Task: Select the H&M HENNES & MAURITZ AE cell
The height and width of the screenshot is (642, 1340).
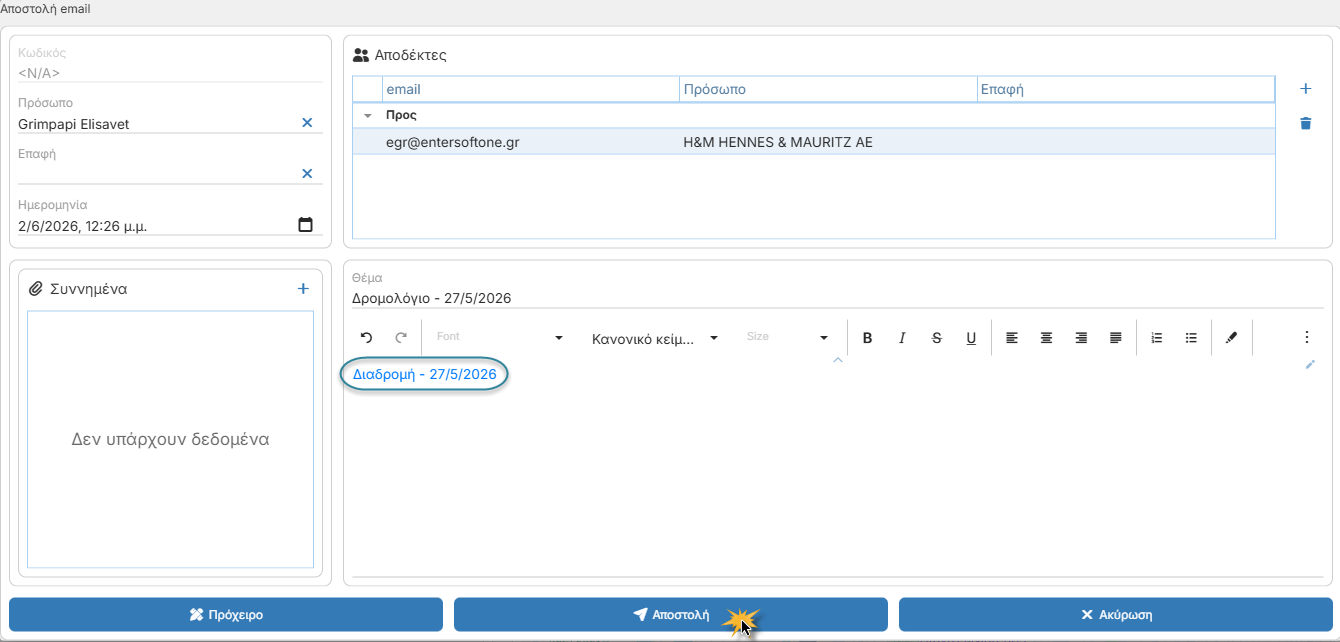Action: (x=828, y=142)
